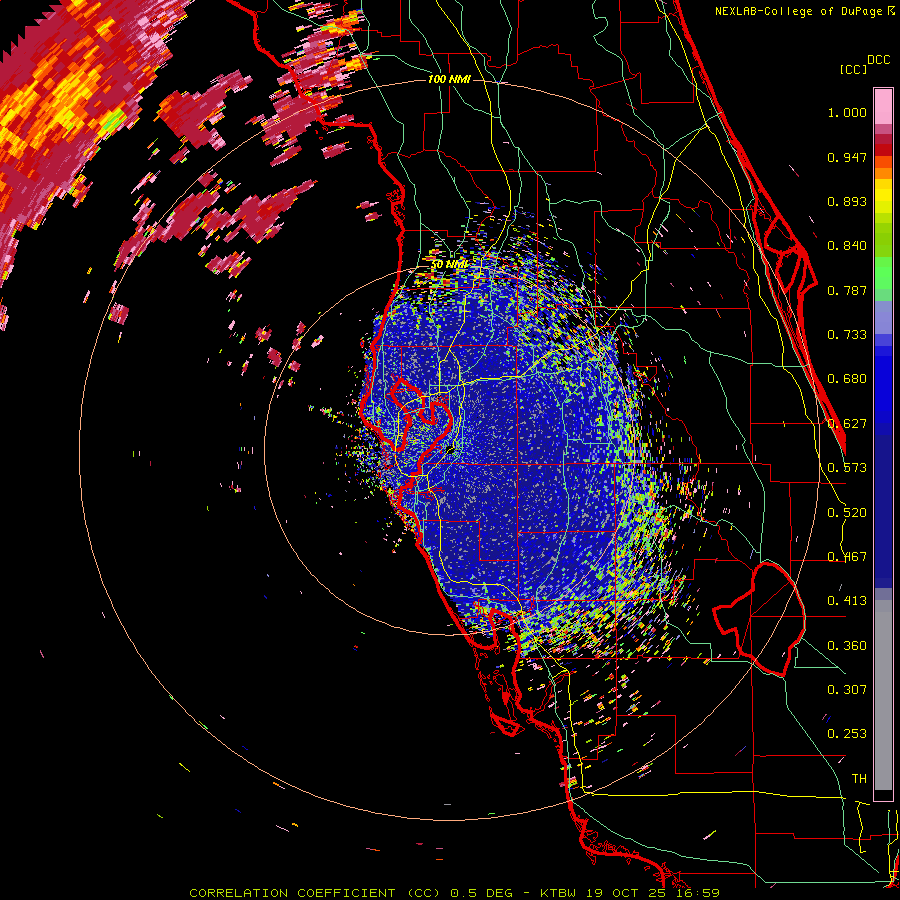Click the 1.000 legend value

(847, 112)
